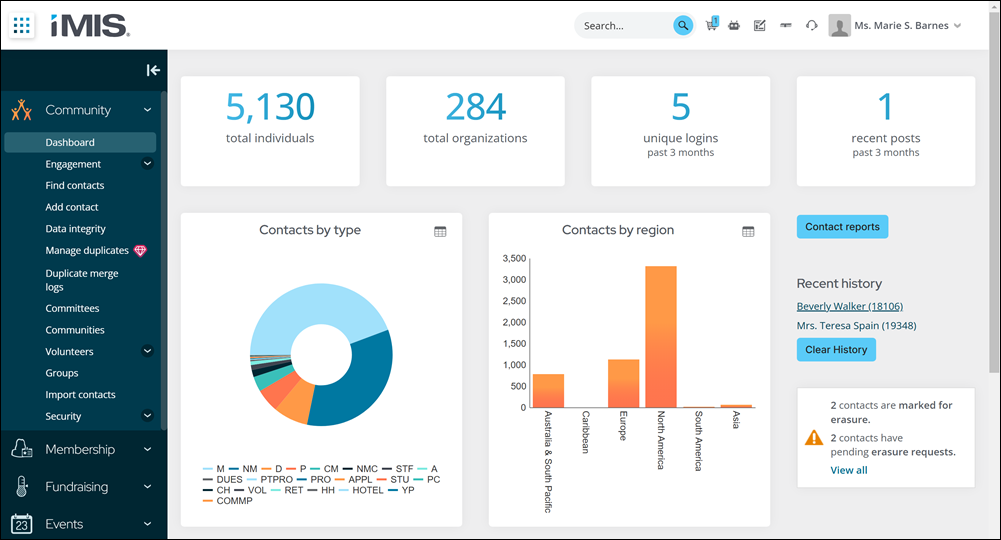Click the robot assistant icon in header
Image resolution: width=1001 pixels, height=540 pixels.
tap(734, 26)
